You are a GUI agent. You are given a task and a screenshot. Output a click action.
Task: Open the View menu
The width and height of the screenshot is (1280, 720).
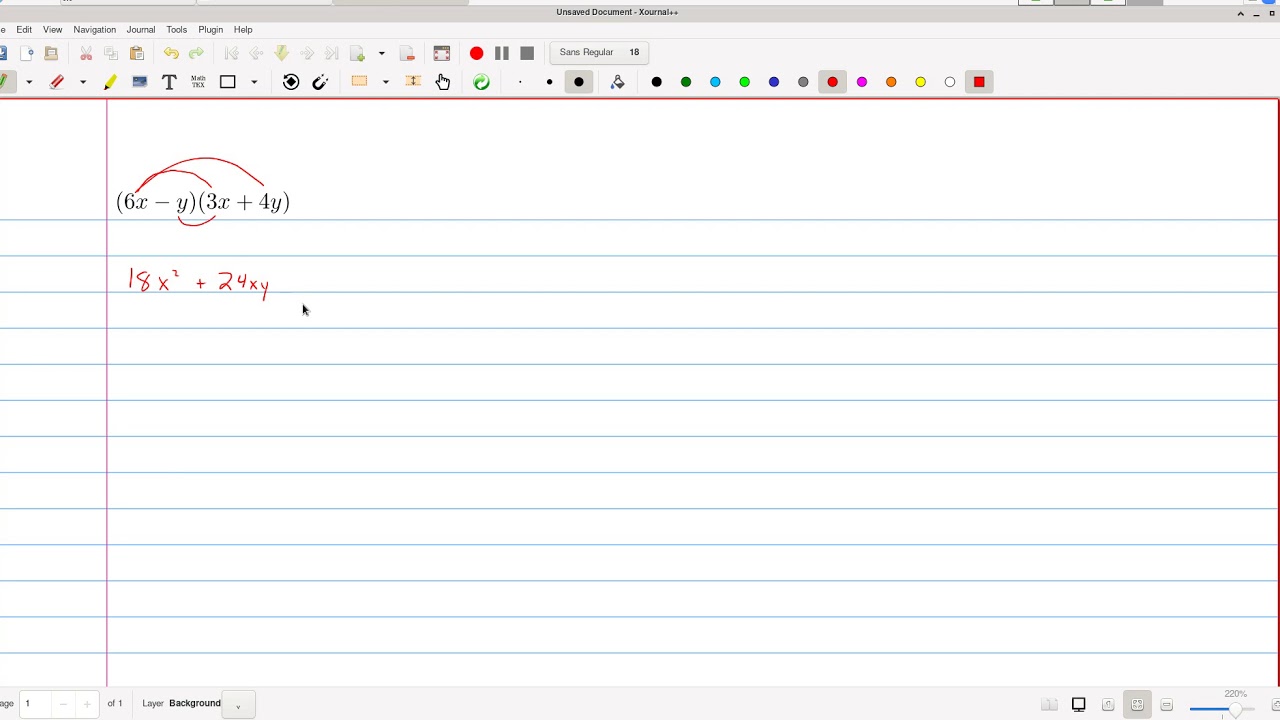pyautogui.click(x=52, y=30)
